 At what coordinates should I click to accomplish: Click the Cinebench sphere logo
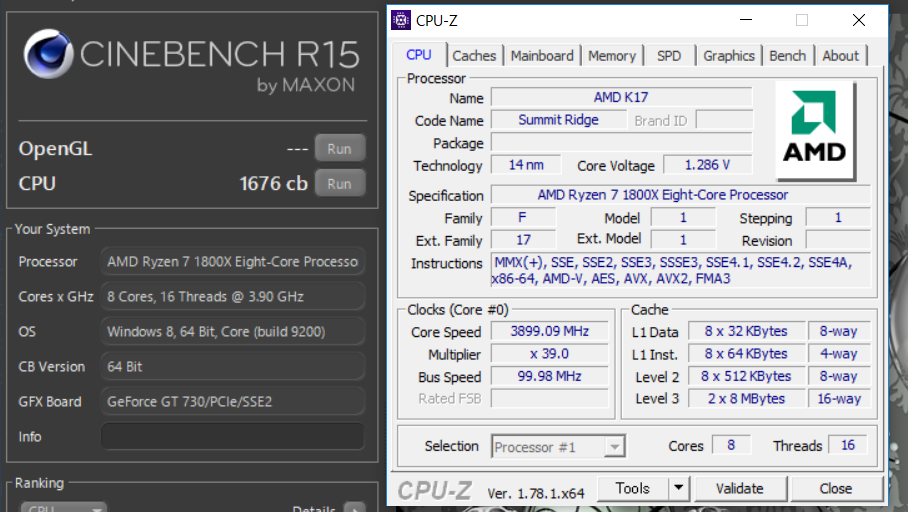pos(48,54)
